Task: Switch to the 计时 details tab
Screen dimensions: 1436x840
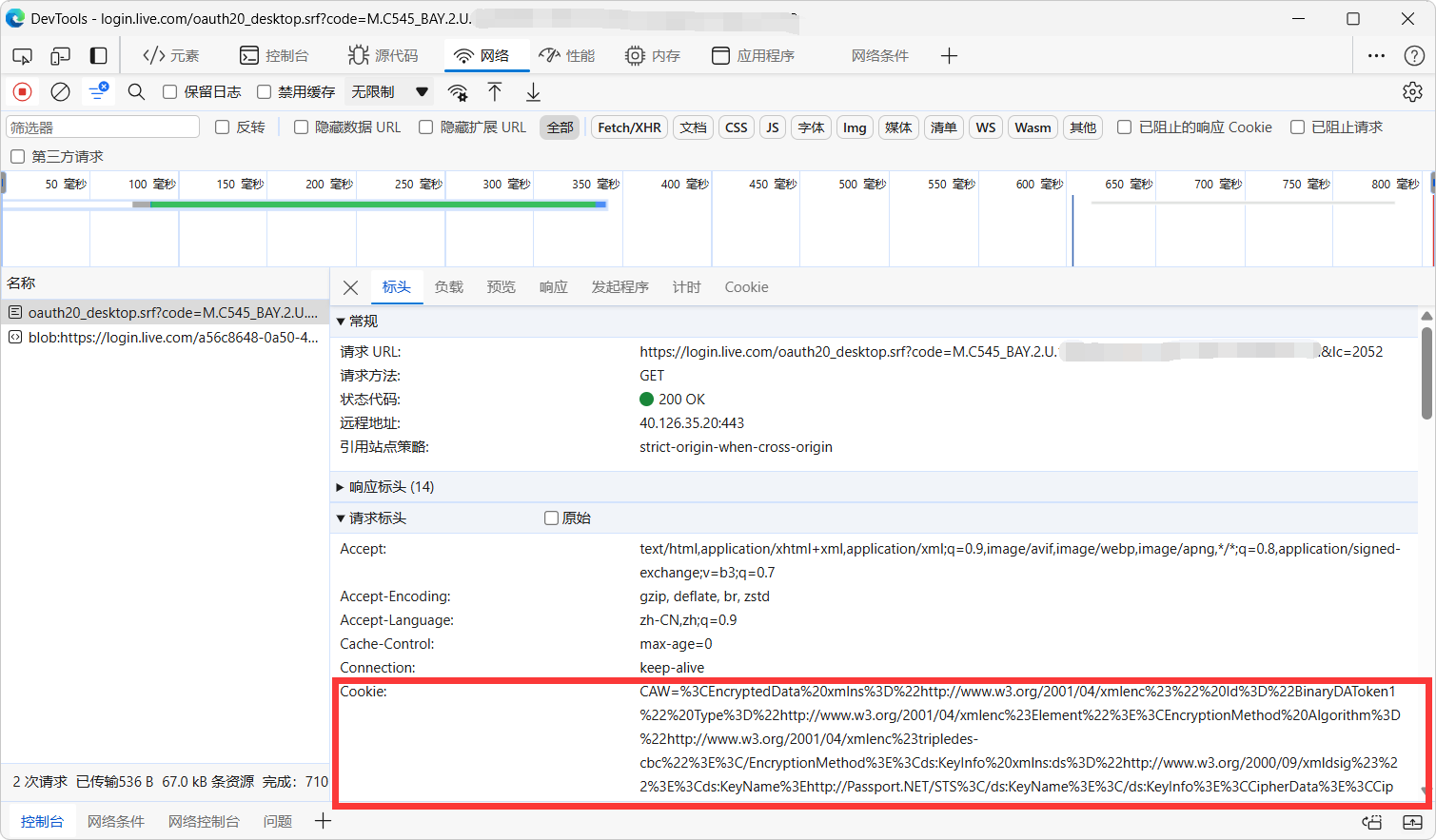Action: coord(686,287)
